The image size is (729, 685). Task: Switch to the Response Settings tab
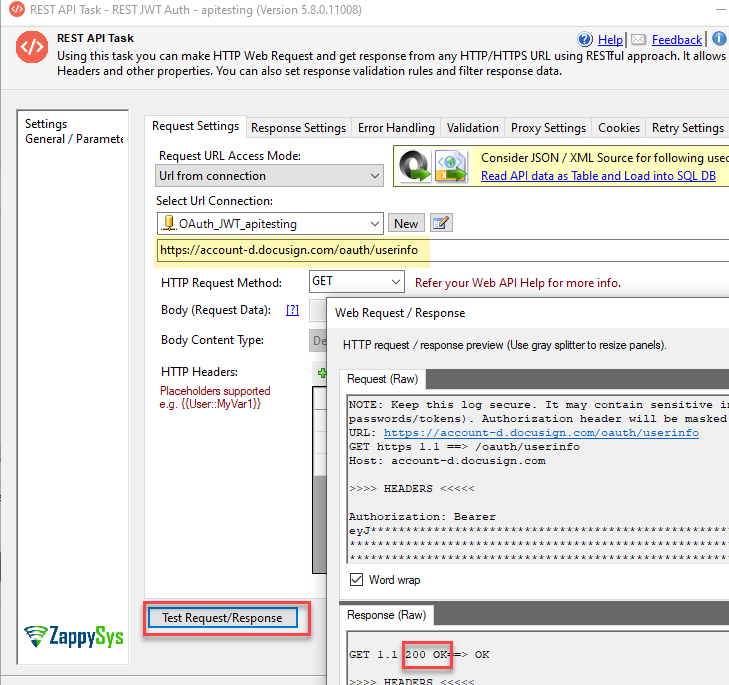point(298,128)
